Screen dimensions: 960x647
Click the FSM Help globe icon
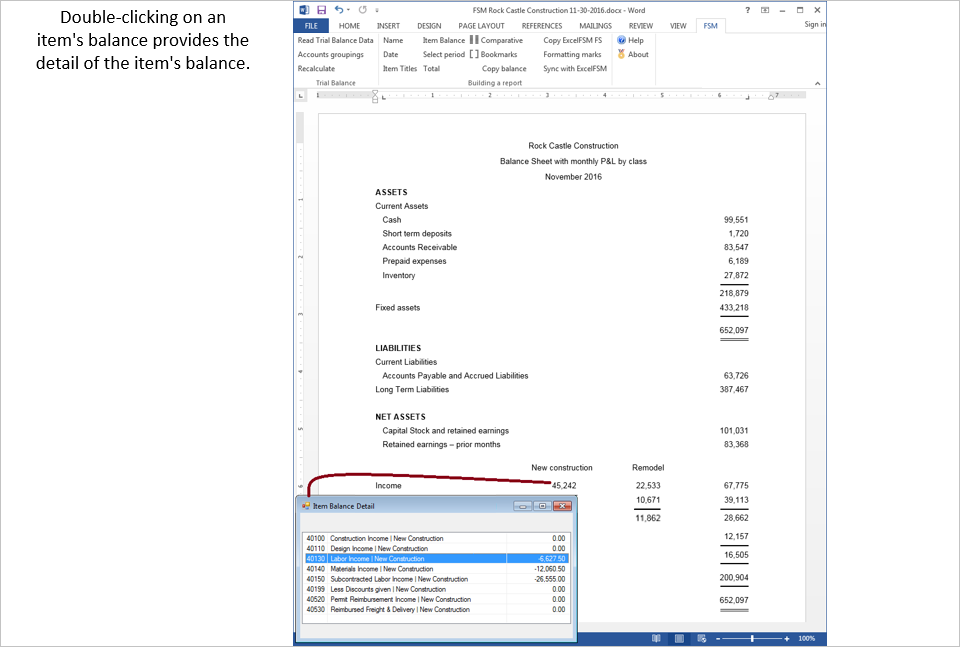tap(621, 40)
